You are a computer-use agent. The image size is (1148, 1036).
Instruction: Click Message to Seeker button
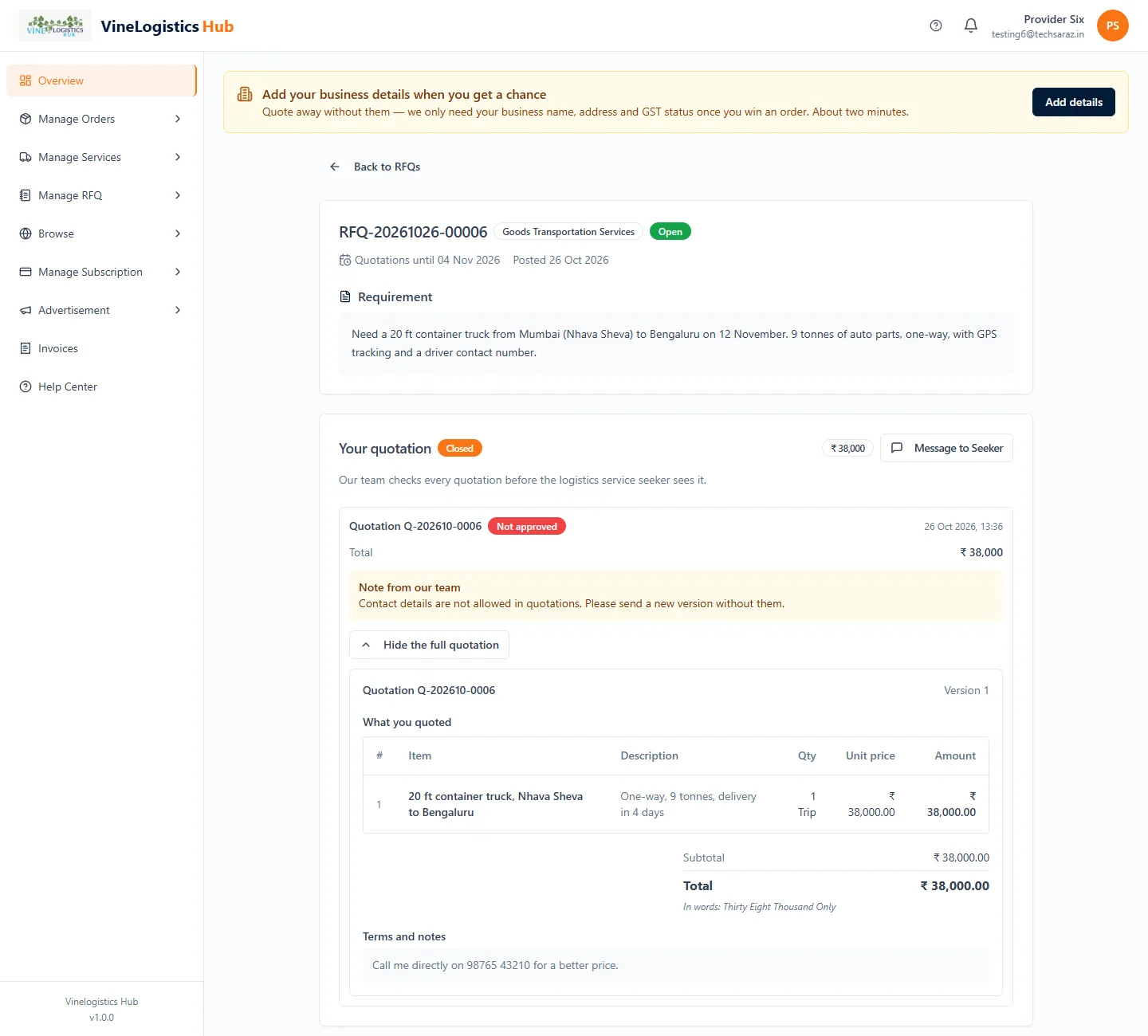(x=946, y=448)
